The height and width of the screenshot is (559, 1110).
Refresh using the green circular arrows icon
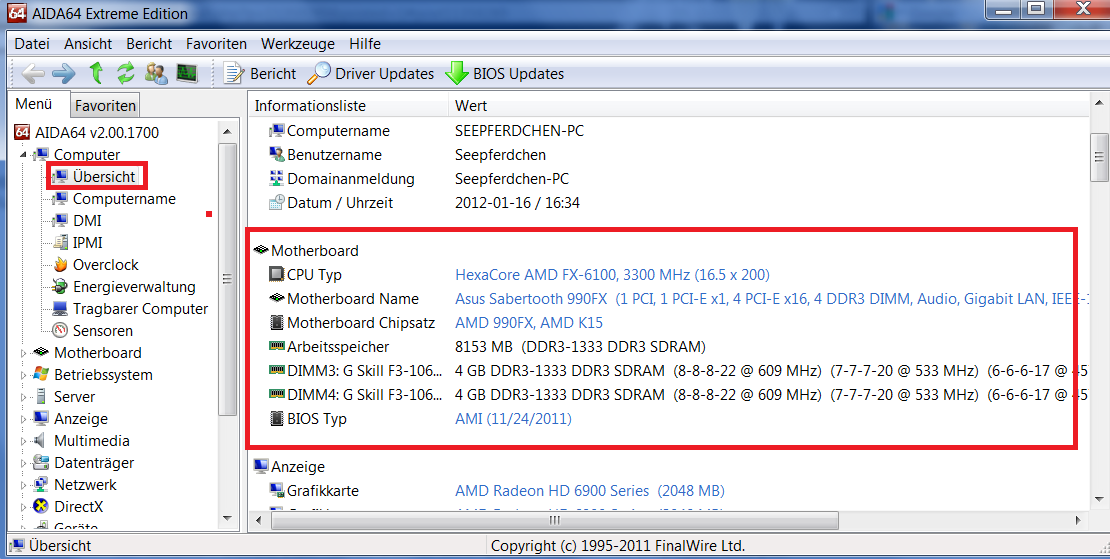(x=126, y=73)
